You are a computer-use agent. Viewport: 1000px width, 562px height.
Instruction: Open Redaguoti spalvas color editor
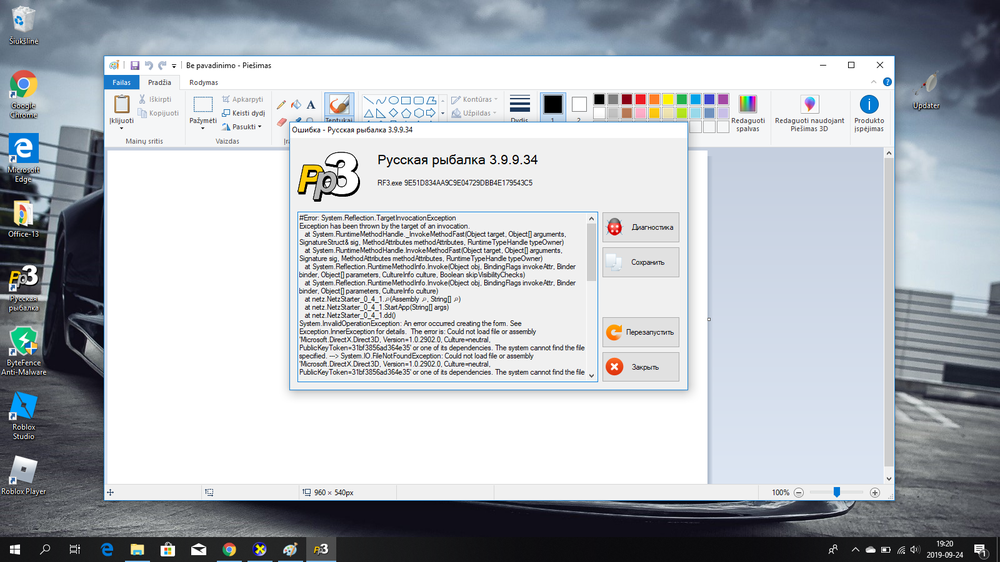[x=748, y=111]
